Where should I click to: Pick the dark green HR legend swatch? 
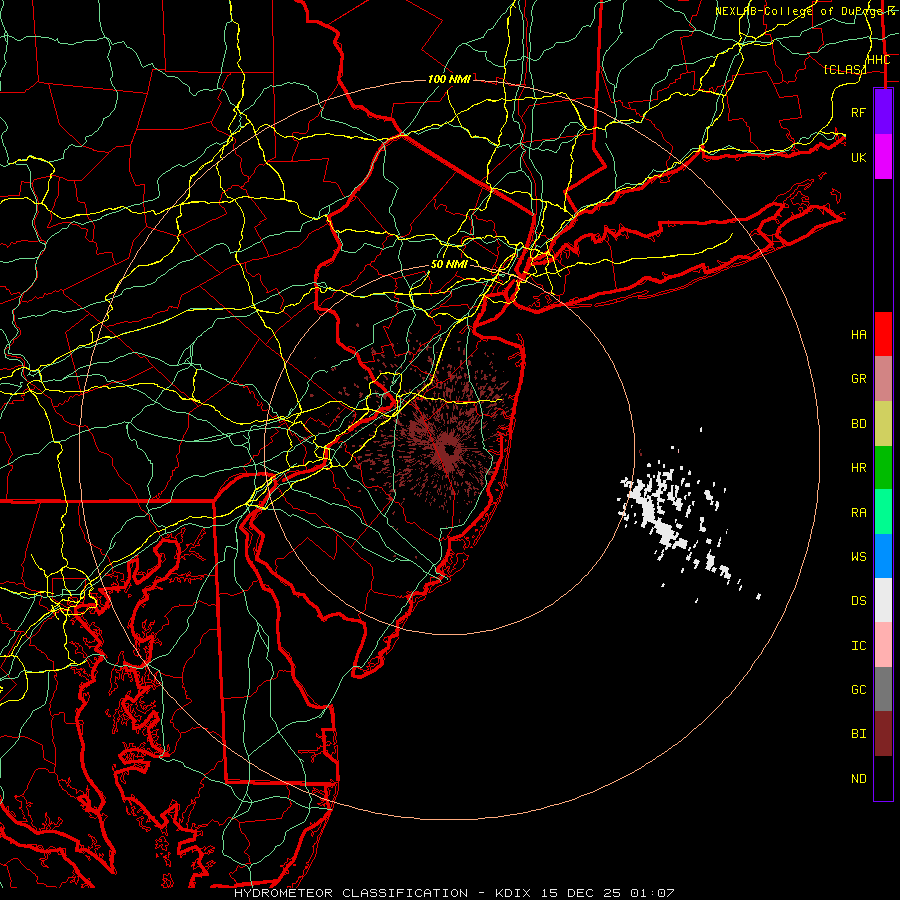click(883, 467)
